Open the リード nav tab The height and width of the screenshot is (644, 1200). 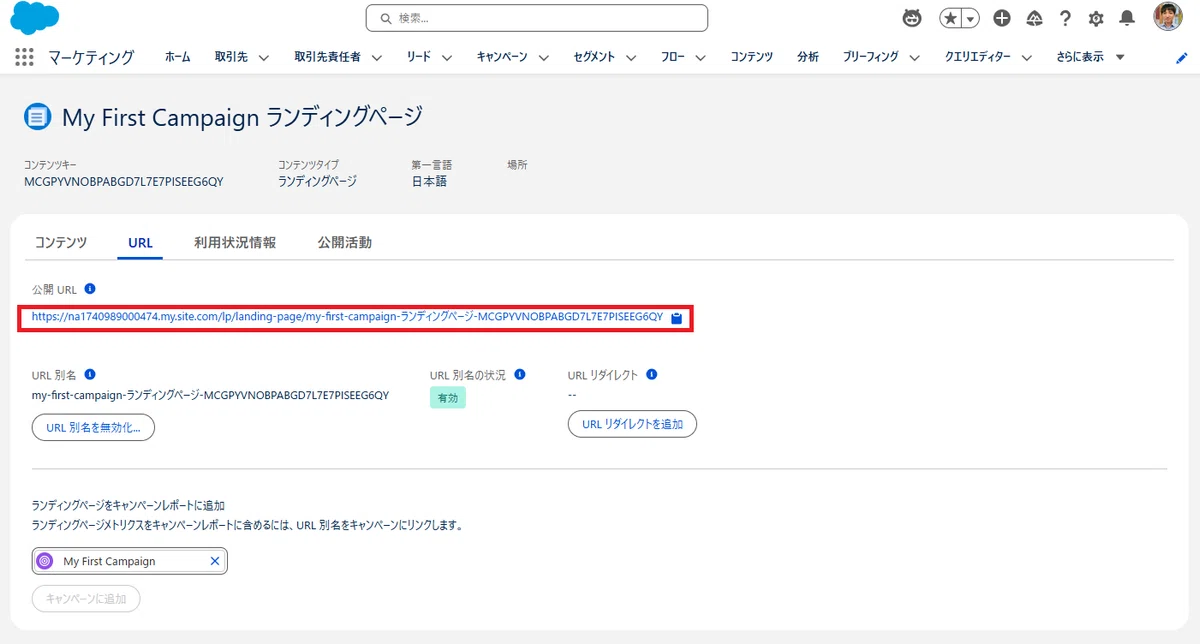[419, 57]
